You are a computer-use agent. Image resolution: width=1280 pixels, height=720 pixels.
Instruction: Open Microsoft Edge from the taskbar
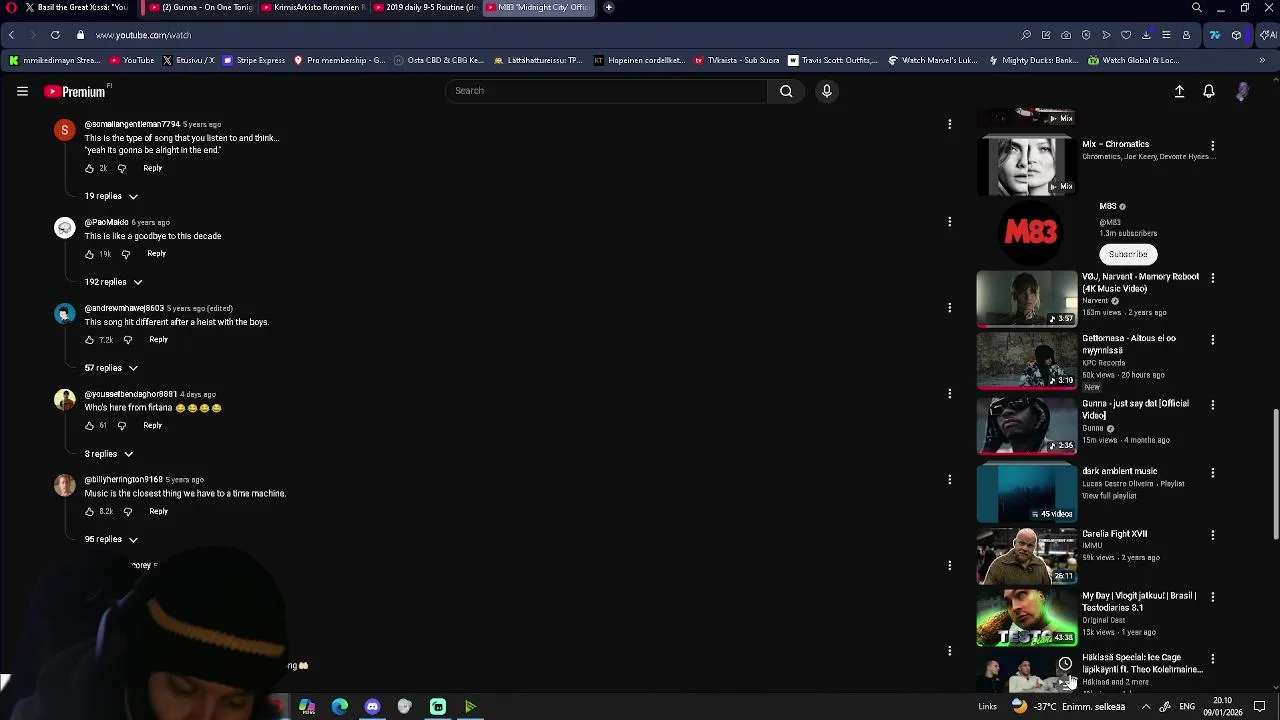click(x=340, y=707)
